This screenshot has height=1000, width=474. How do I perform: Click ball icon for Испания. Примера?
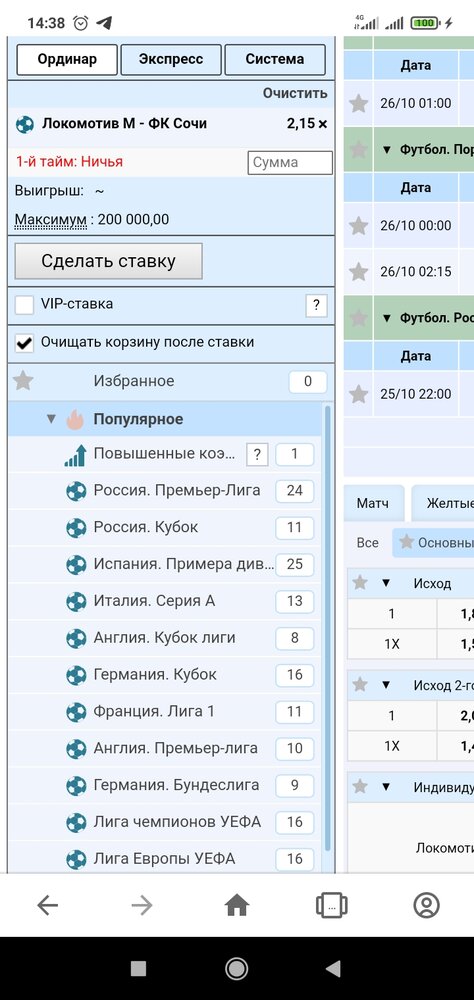pyautogui.click(x=76, y=564)
